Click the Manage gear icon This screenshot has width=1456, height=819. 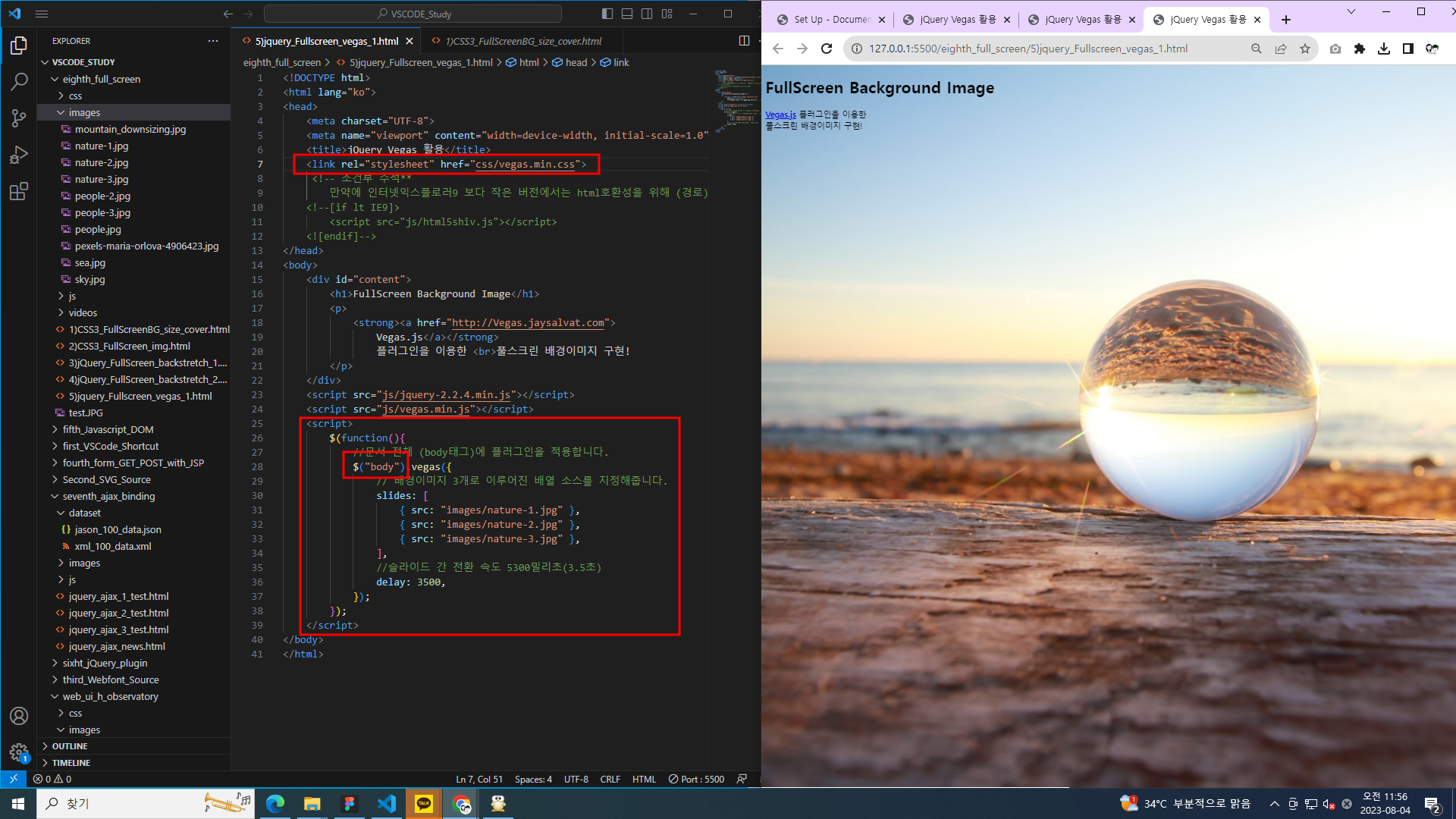[x=19, y=752]
